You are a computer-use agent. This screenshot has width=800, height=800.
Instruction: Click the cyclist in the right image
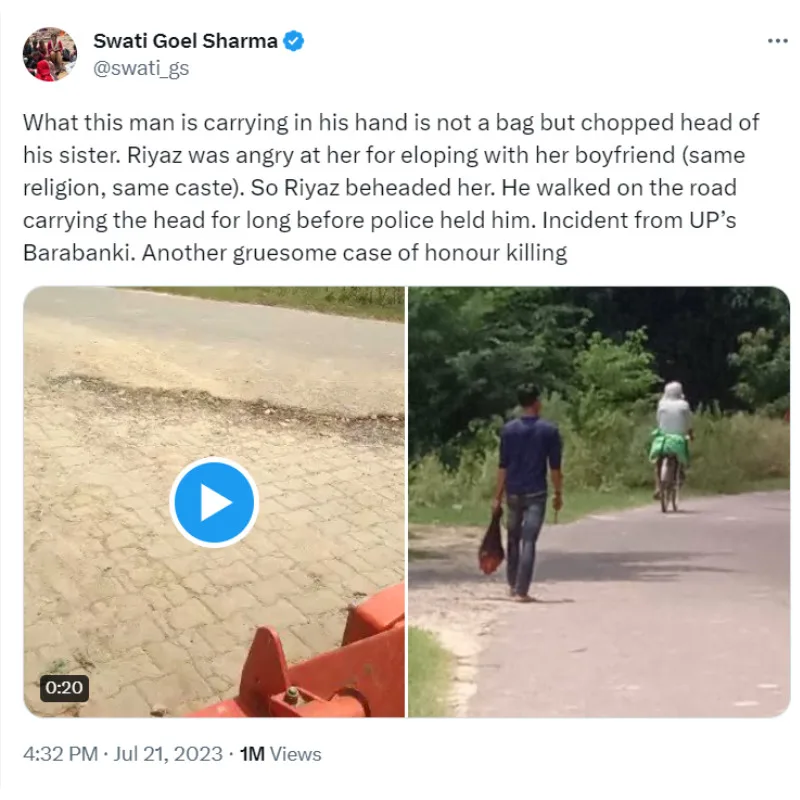(x=672, y=440)
